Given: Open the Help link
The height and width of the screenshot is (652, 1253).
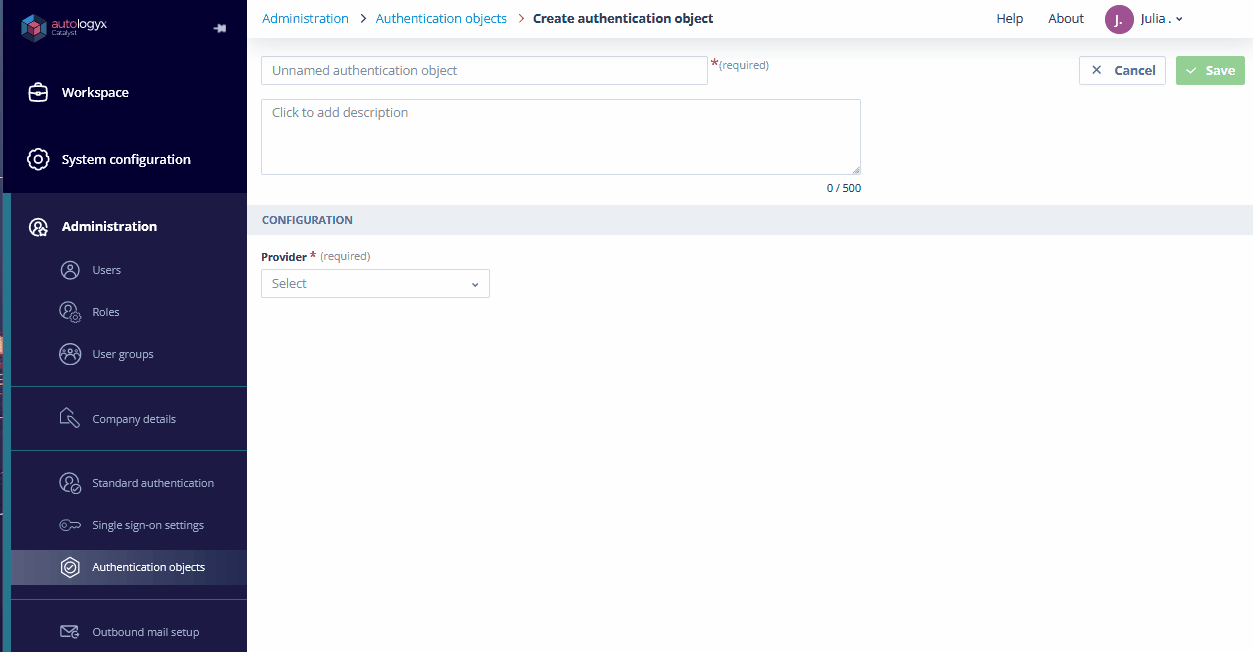Looking at the screenshot, I should click(1010, 19).
